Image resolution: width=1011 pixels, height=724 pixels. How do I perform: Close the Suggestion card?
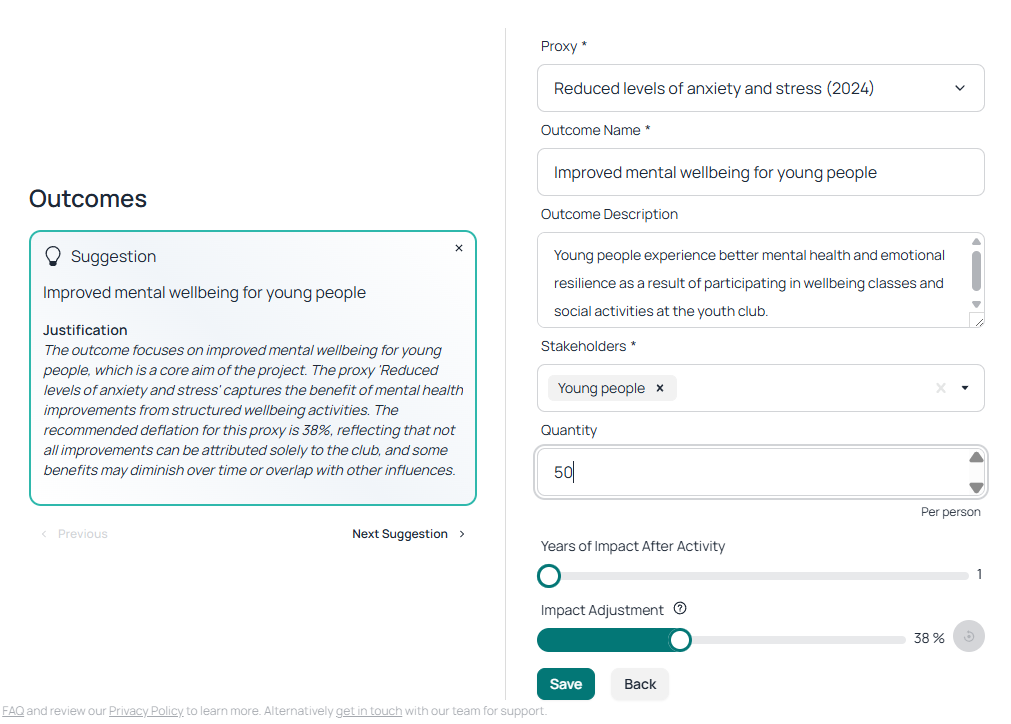coord(459,248)
